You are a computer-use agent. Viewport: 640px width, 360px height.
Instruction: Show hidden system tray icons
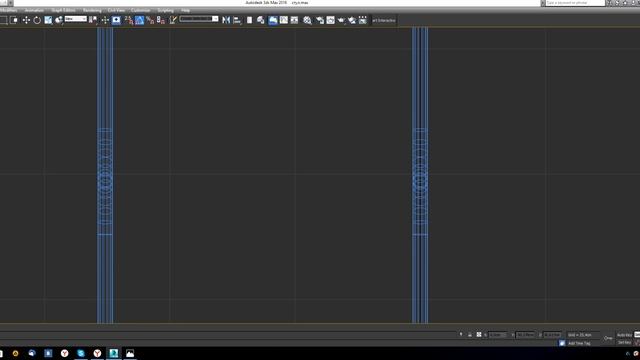pyautogui.click(x=628, y=353)
